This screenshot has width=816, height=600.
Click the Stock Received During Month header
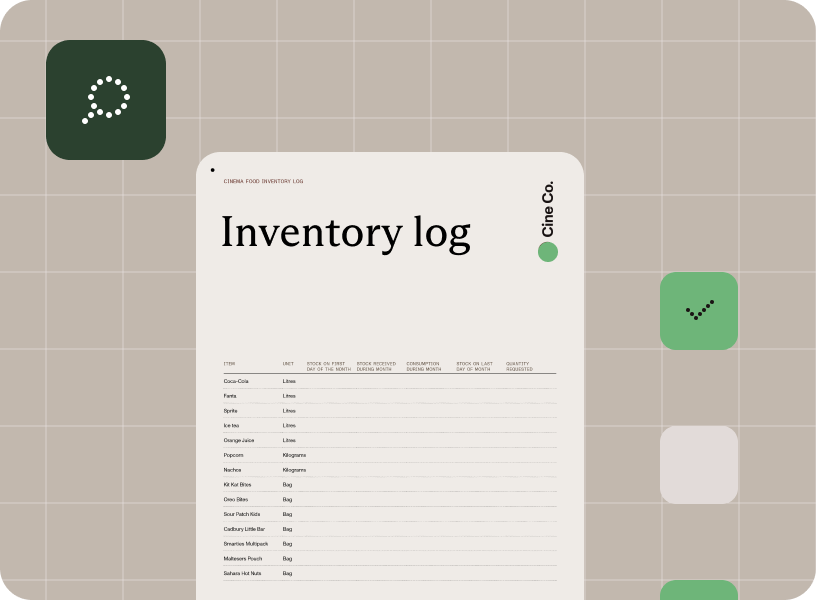point(376,366)
